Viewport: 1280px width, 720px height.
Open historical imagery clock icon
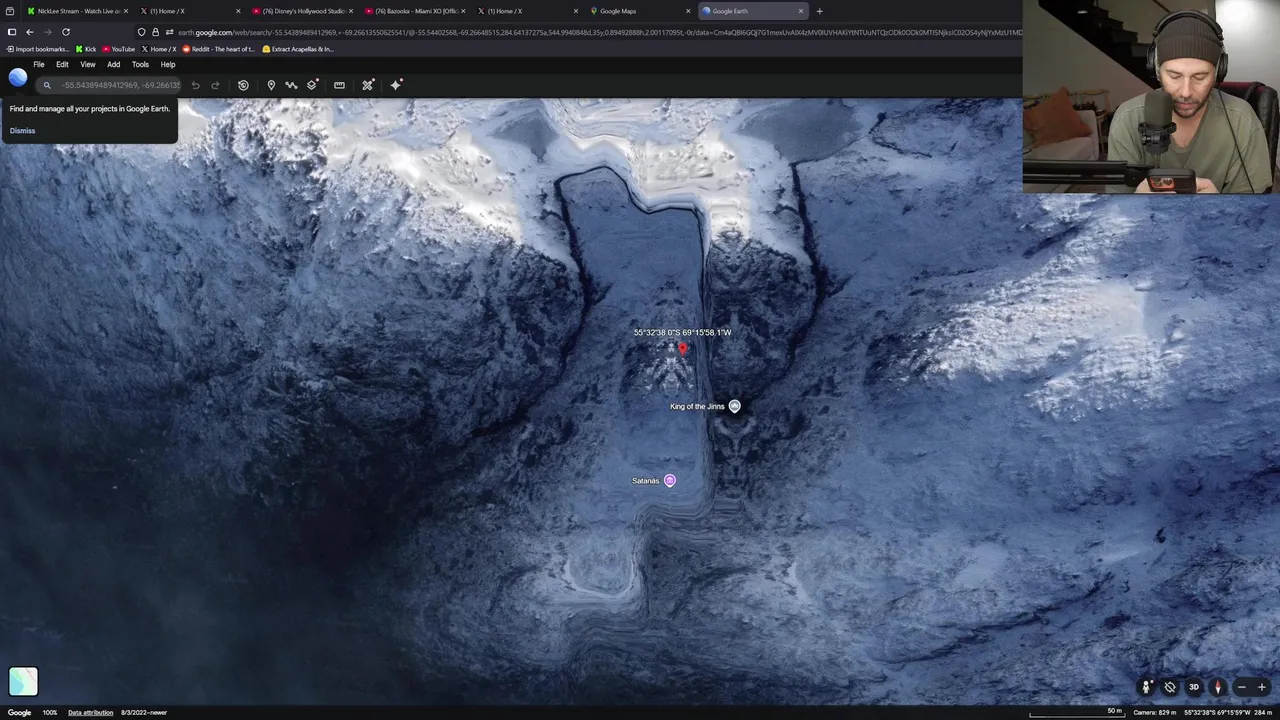click(x=243, y=85)
